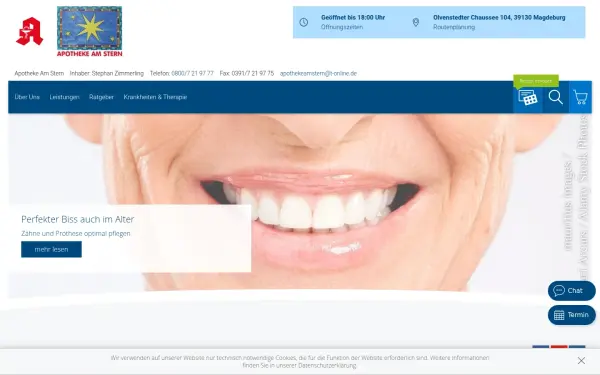Image resolution: width=600 pixels, height=375 pixels.
Task: Click the clock opening hours icon
Action: click(x=303, y=22)
